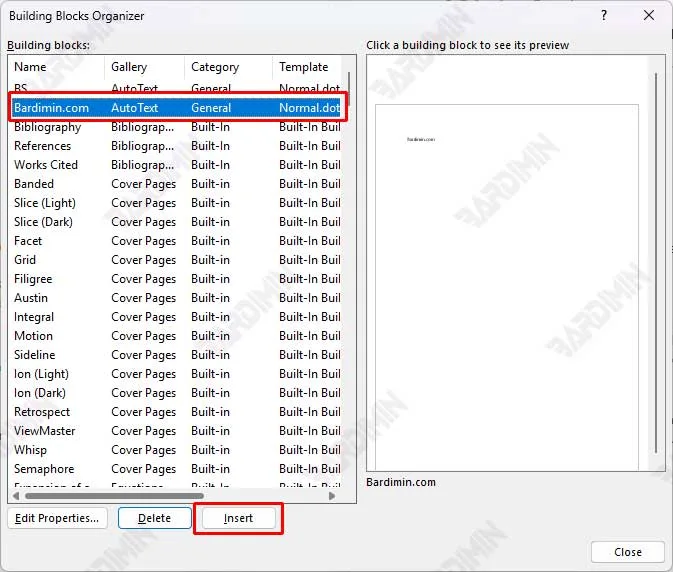The width and height of the screenshot is (673, 572).
Task: Select the References building block
Action: pyautogui.click(x=176, y=146)
